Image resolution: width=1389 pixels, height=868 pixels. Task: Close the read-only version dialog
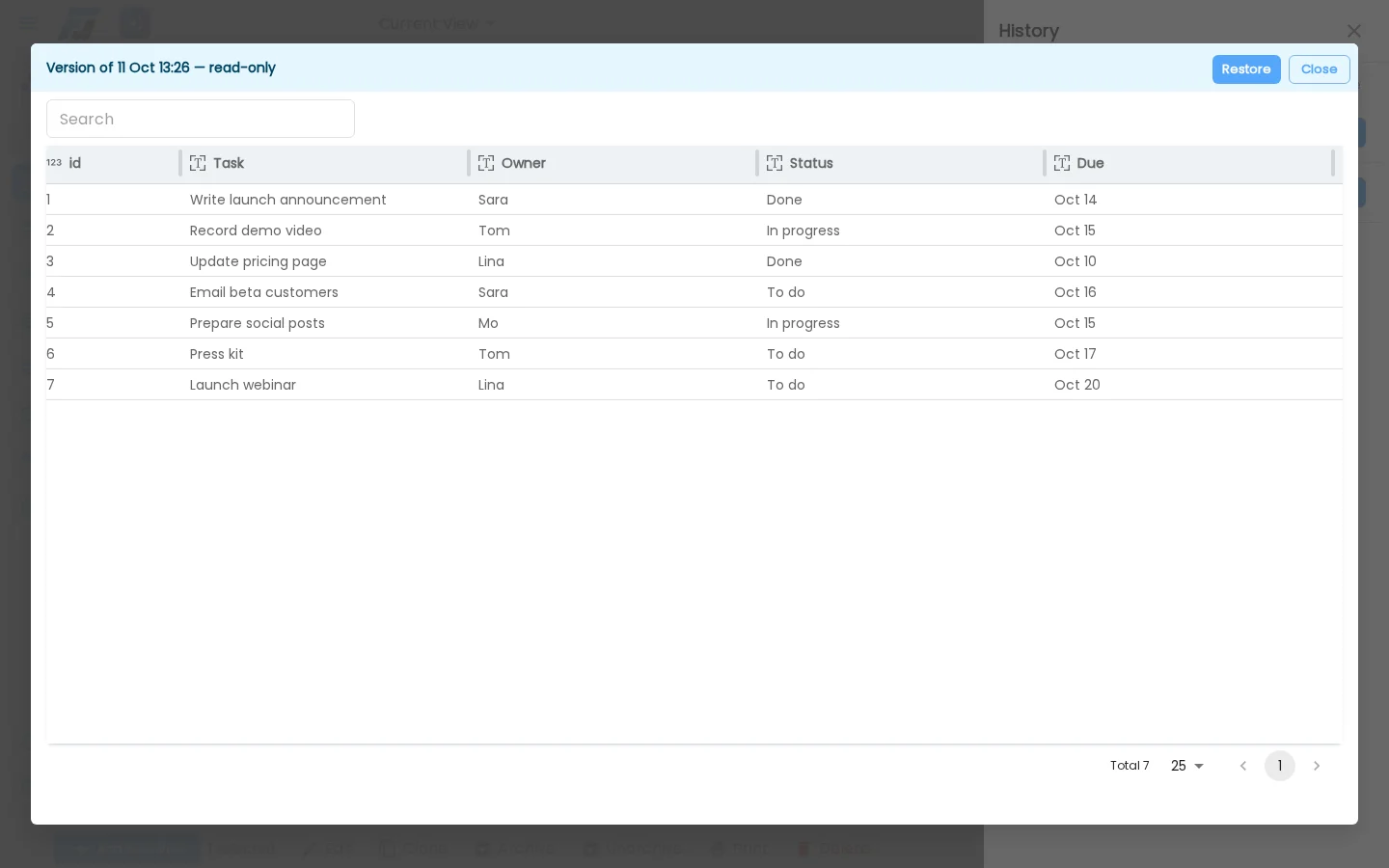point(1319,69)
